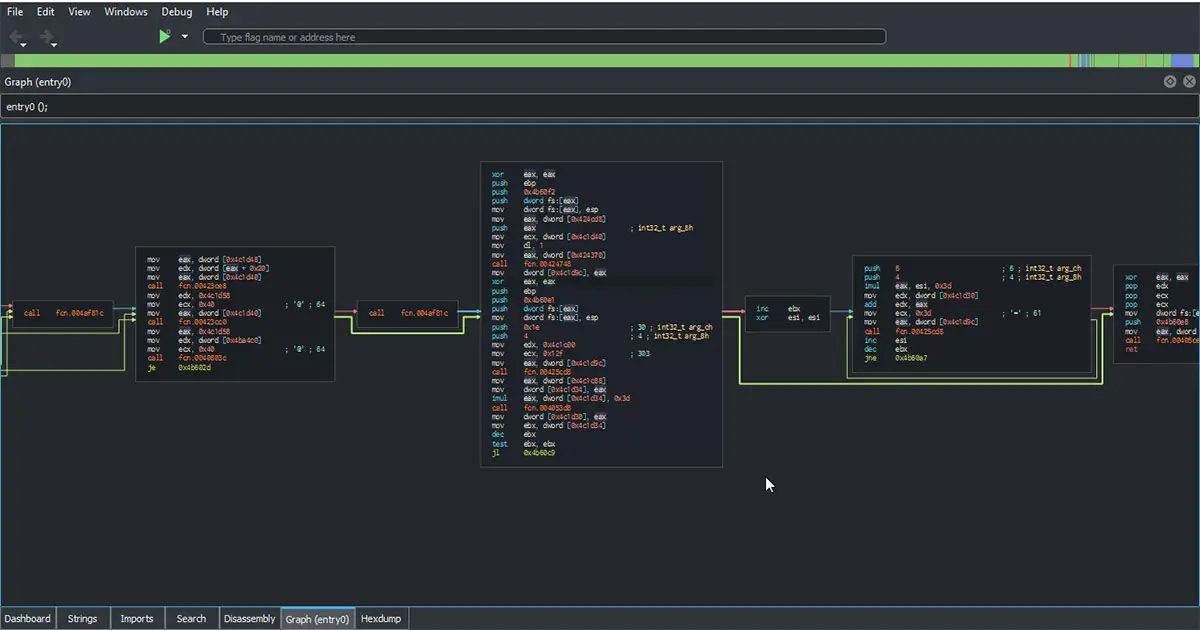Switch to the Disassembly tab
Image resolution: width=1200 pixels, height=630 pixels.
coord(249,618)
